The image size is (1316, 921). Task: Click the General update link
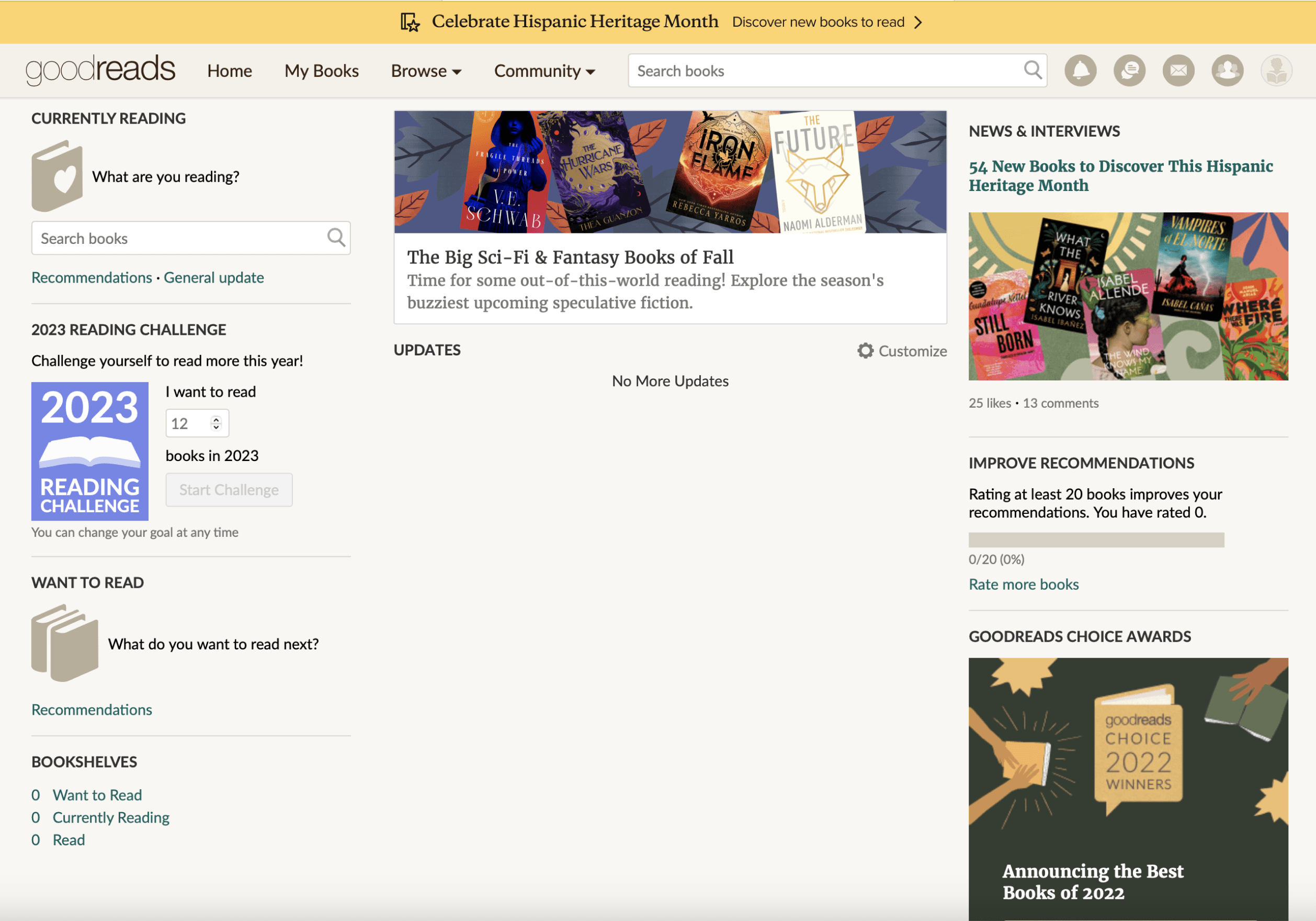pos(214,277)
